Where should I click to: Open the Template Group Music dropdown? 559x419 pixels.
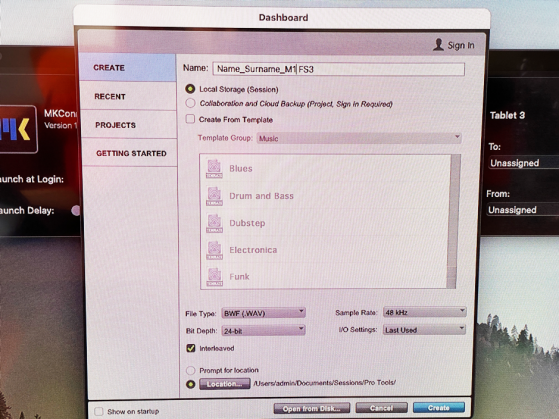coord(359,138)
